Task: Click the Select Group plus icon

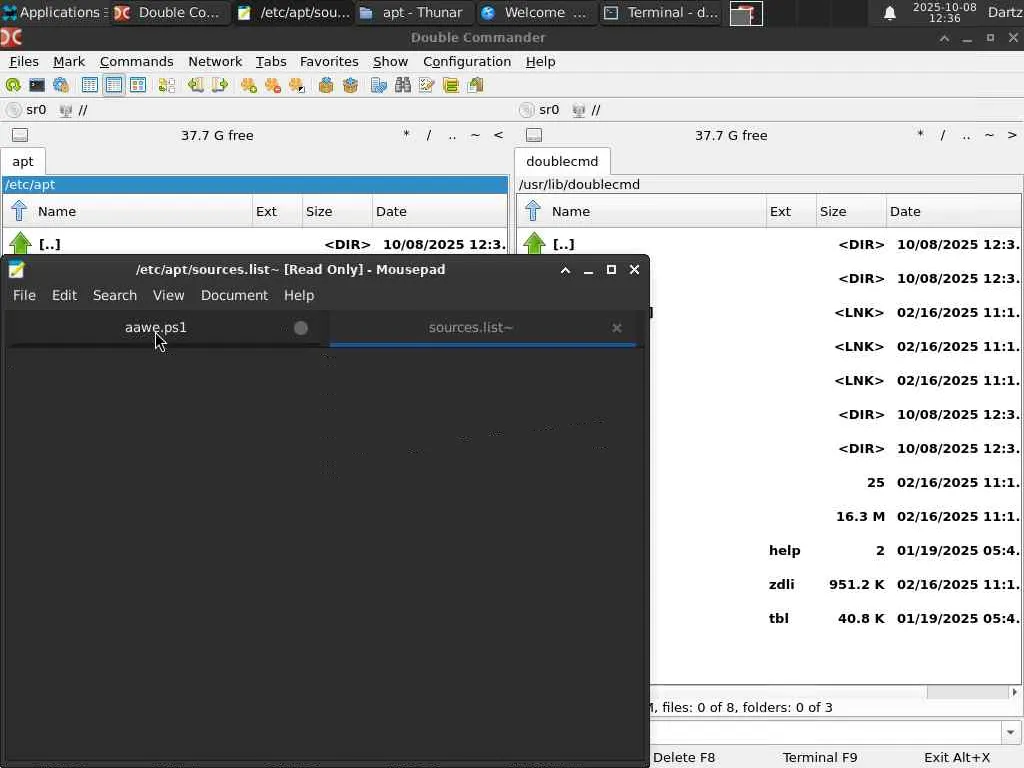Action: tap(249, 85)
